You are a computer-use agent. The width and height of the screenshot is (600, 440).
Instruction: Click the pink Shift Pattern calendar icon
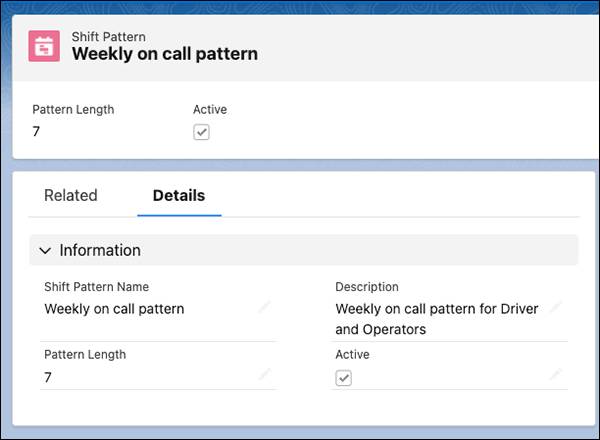pyautogui.click(x=44, y=46)
